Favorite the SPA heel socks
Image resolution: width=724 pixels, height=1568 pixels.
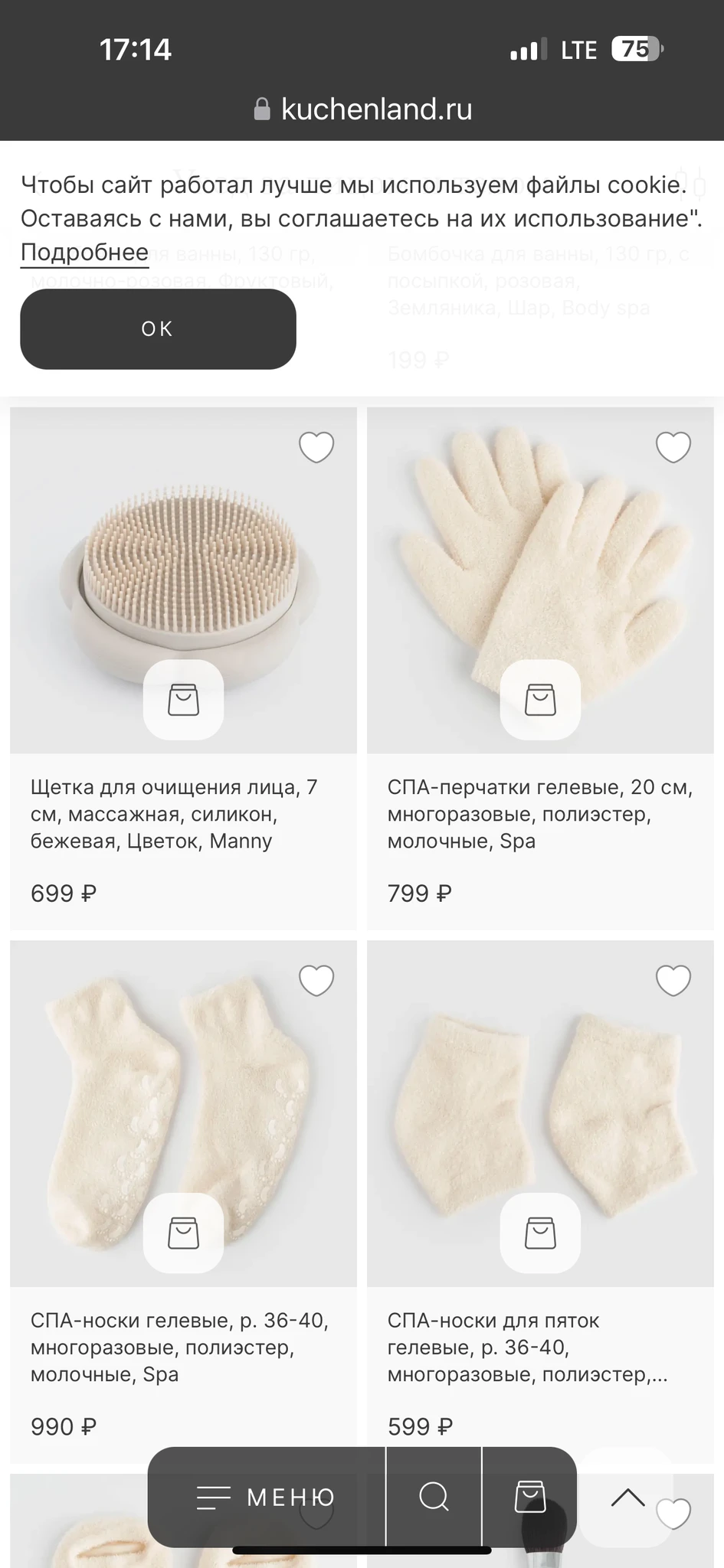click(x=673, y=980)
